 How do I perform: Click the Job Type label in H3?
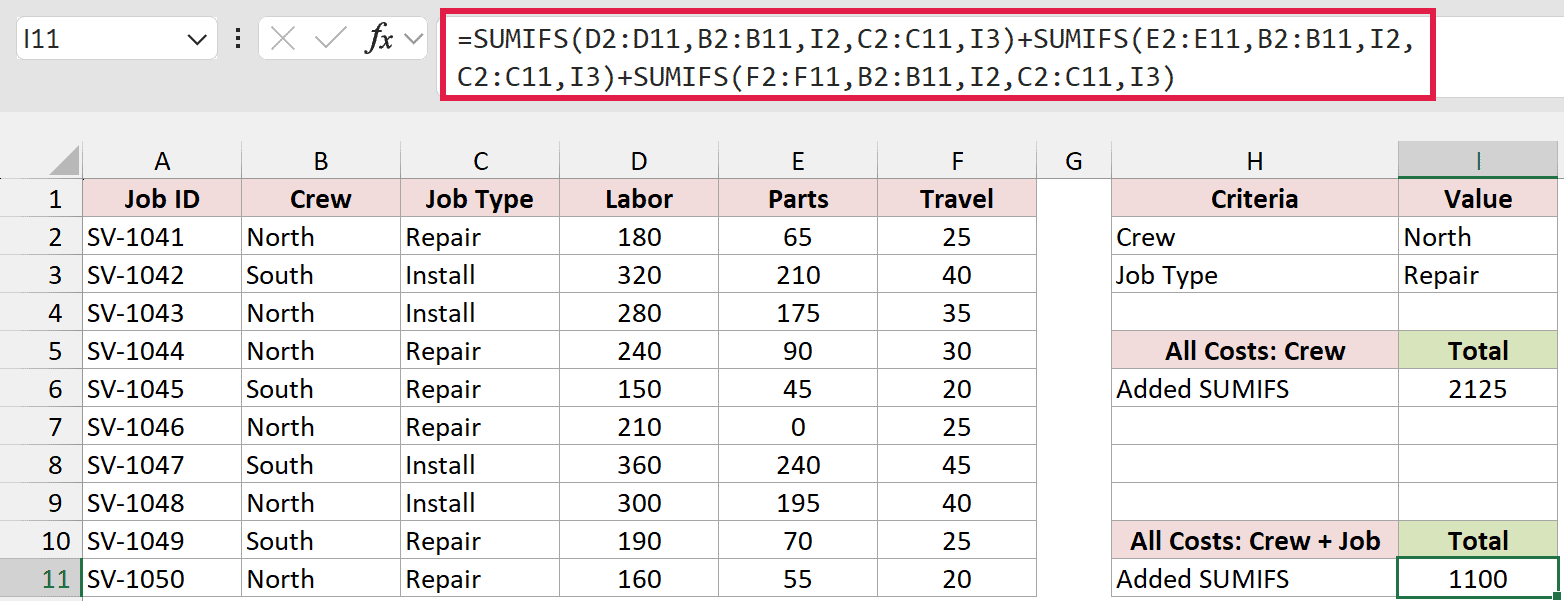click(1255, 275)
